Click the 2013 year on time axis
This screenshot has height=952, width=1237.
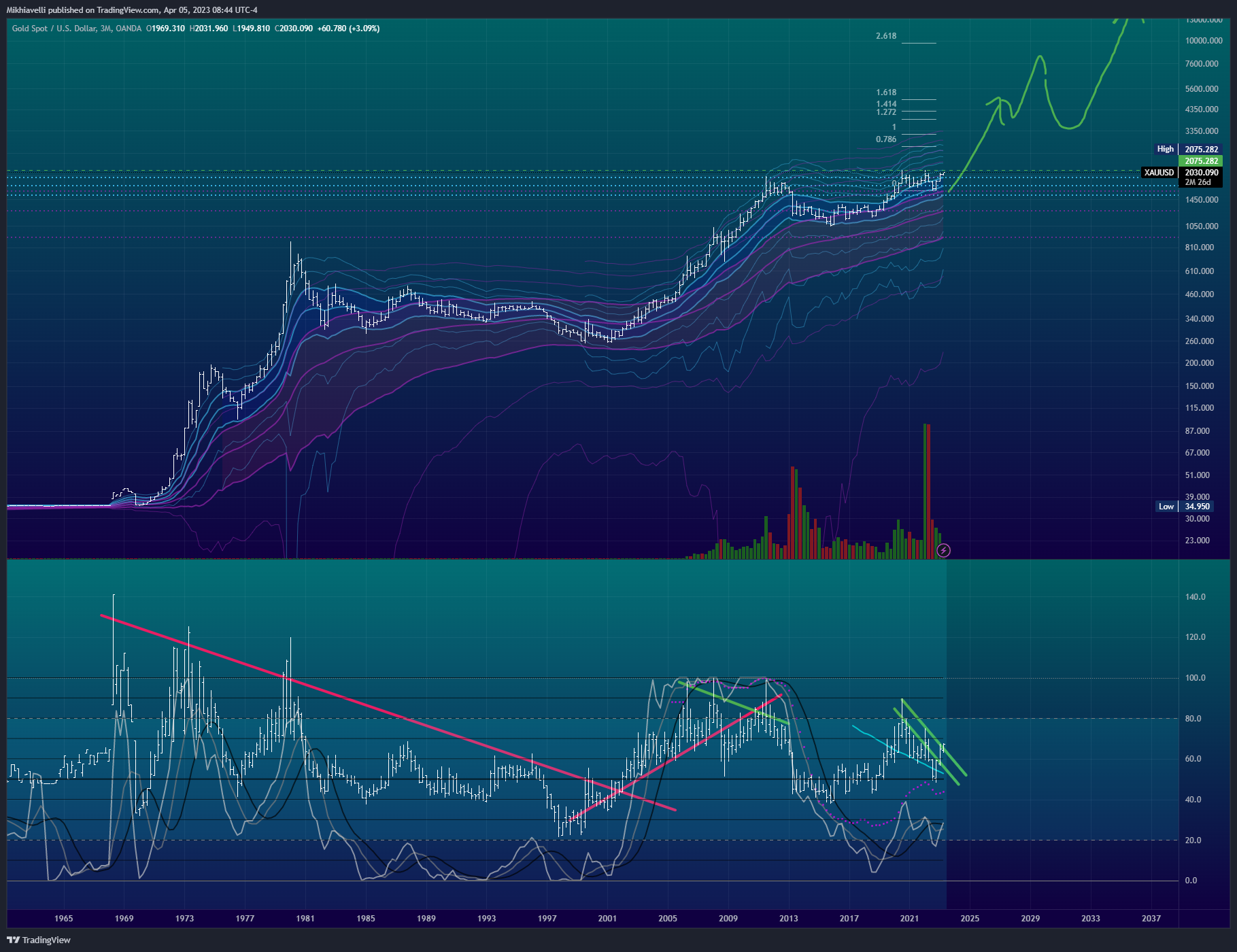pos(789,919)
